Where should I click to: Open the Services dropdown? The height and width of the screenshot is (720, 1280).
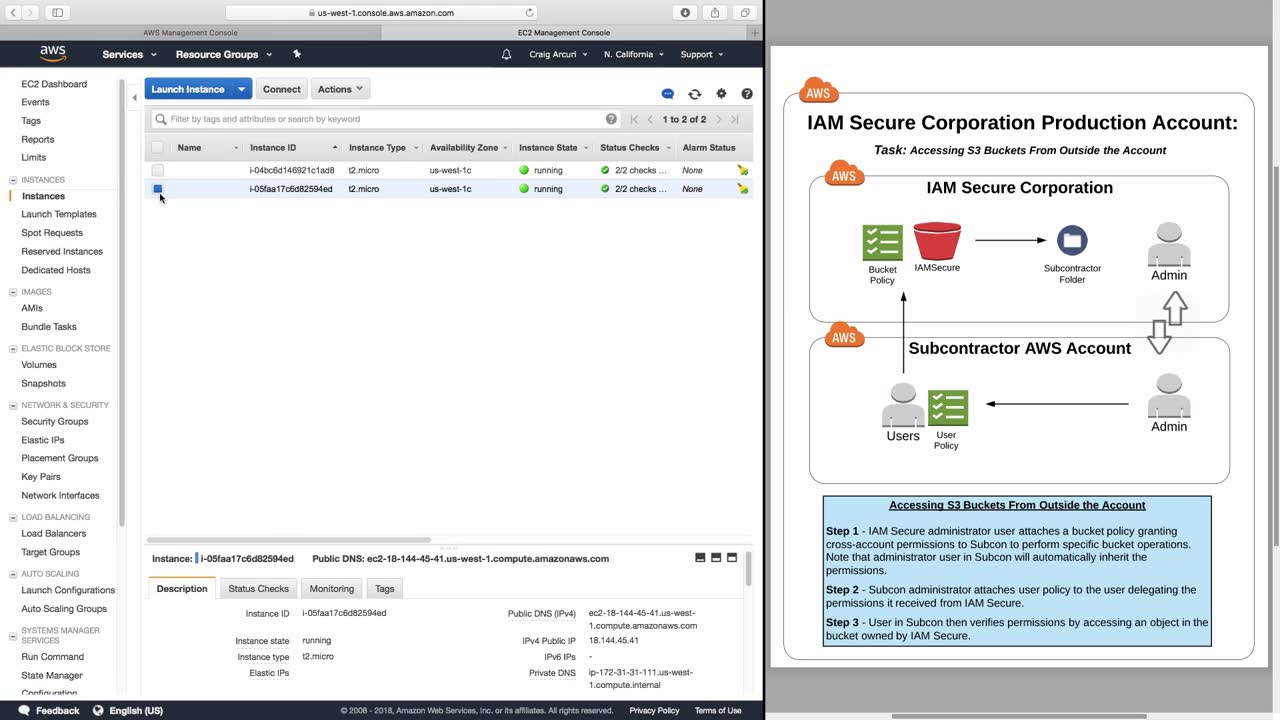pyautogui.click(x=128, y=54)
